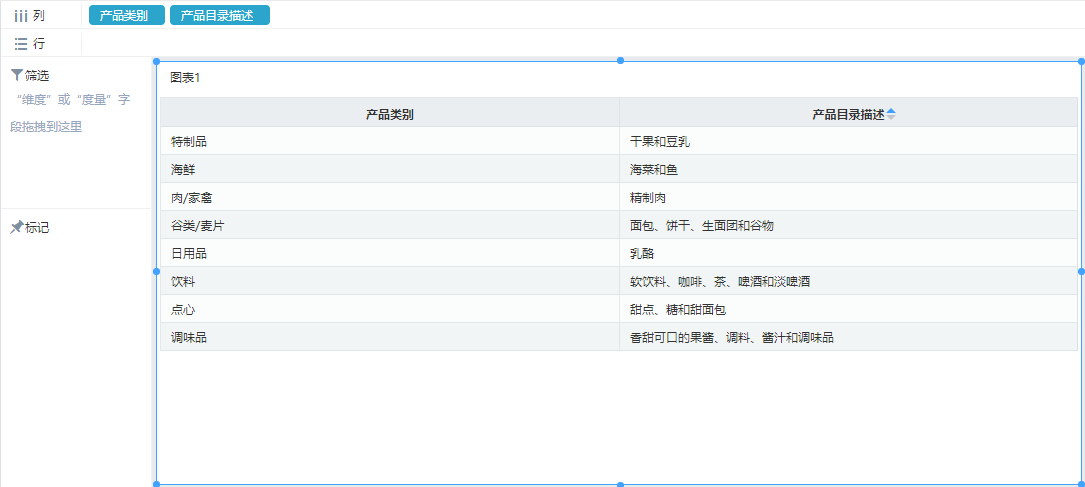
Task: Click the 筛选 panel label
Action: pyautogui.click(x=37, y=76)
